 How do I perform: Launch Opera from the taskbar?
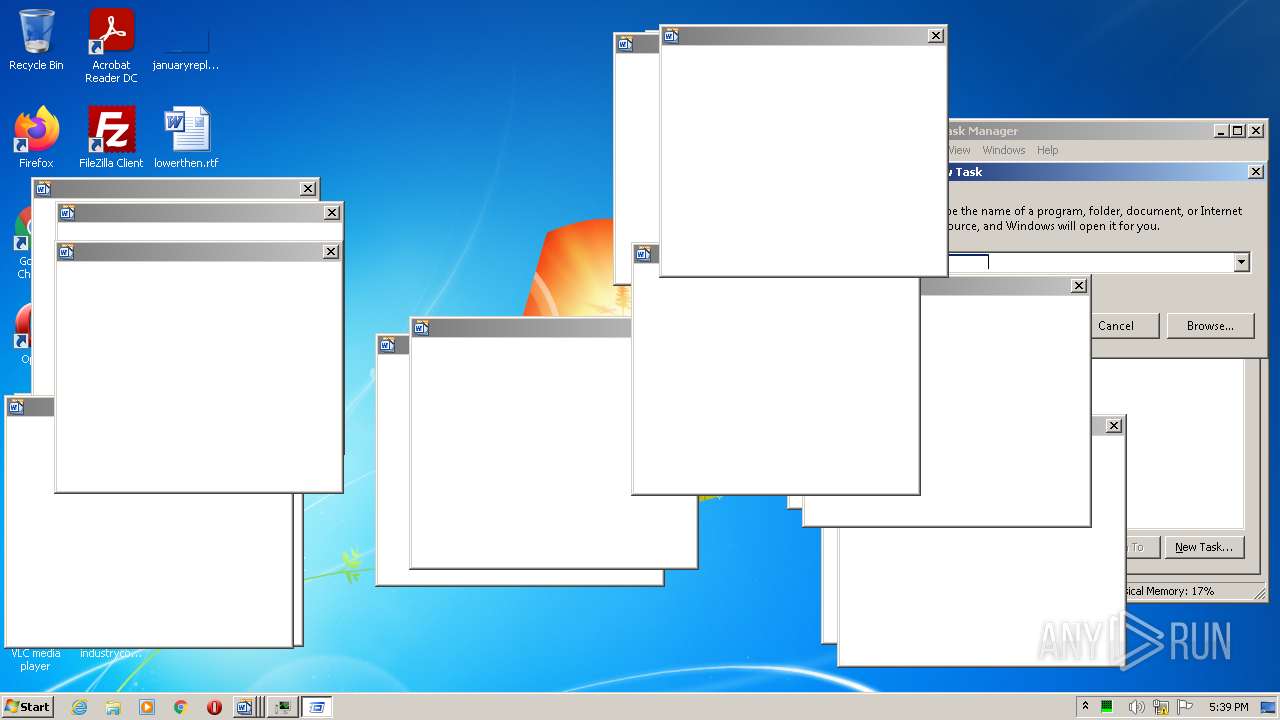tap(214, 707)
